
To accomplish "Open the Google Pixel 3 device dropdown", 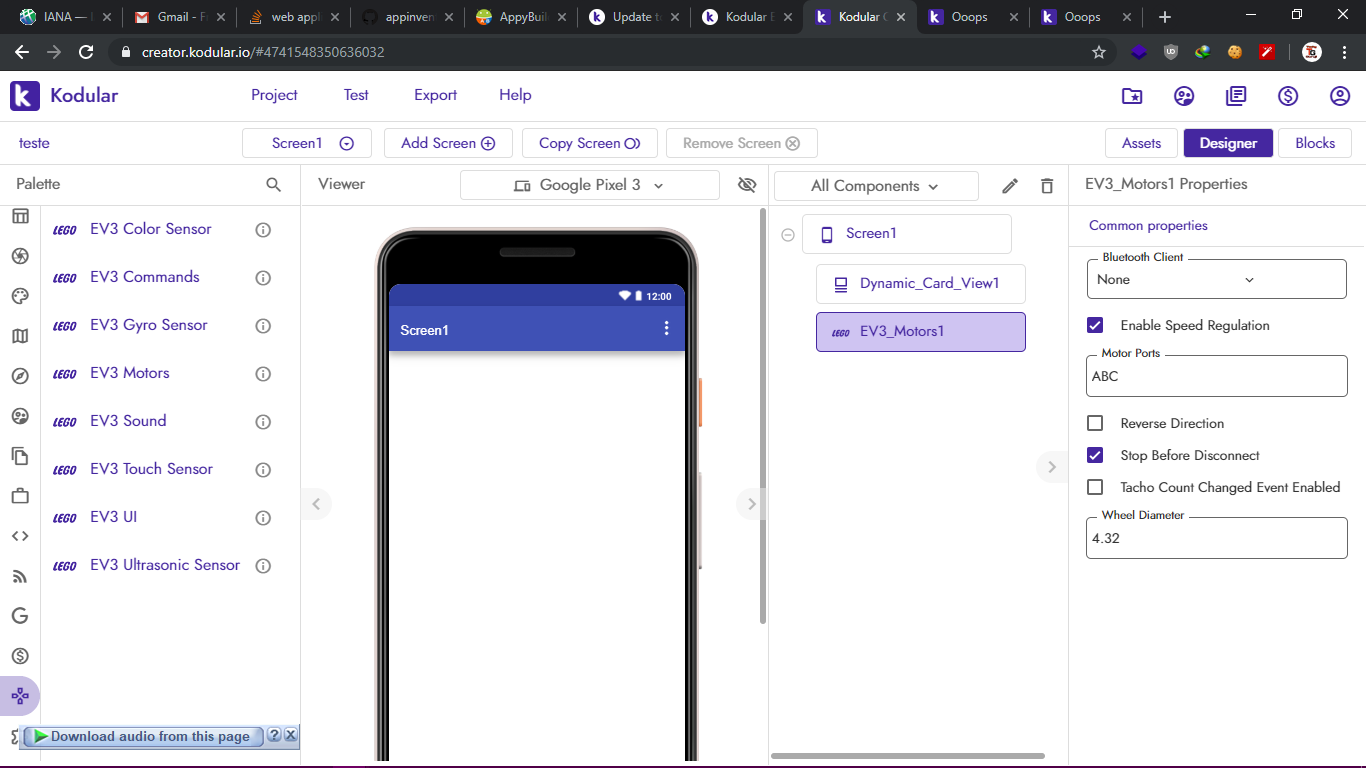I will point(589,185).
